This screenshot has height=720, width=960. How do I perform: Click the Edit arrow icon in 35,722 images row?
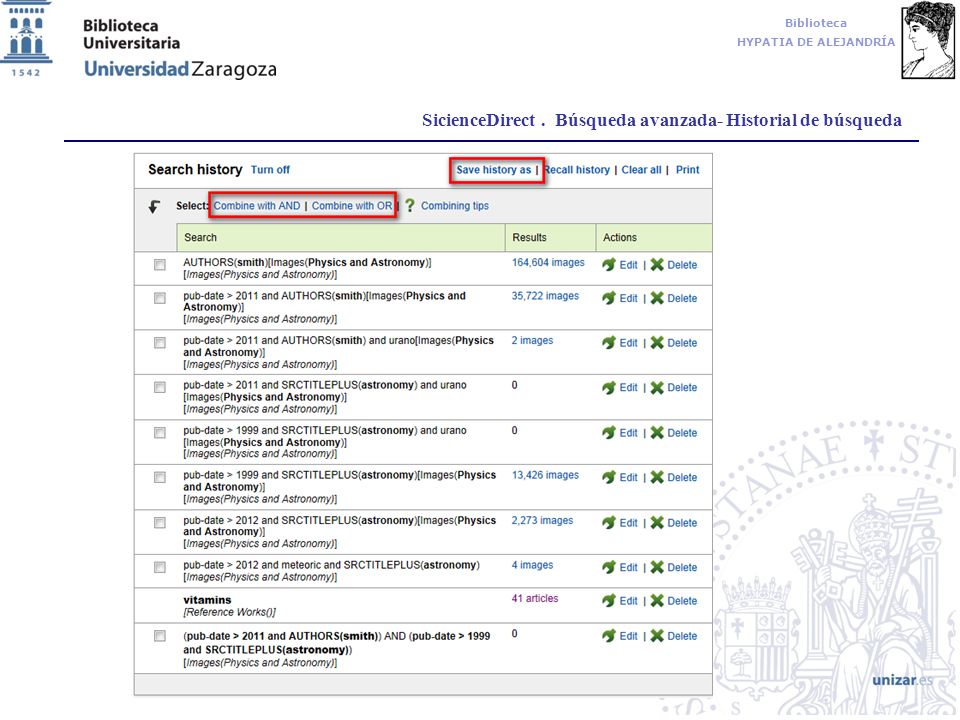click(609, 298)
